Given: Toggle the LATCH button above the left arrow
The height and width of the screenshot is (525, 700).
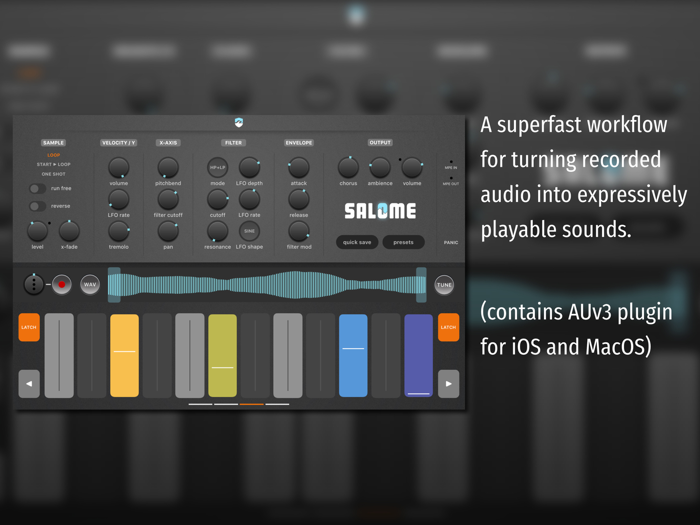Looking at the screenshot, I should click(29, 327).
